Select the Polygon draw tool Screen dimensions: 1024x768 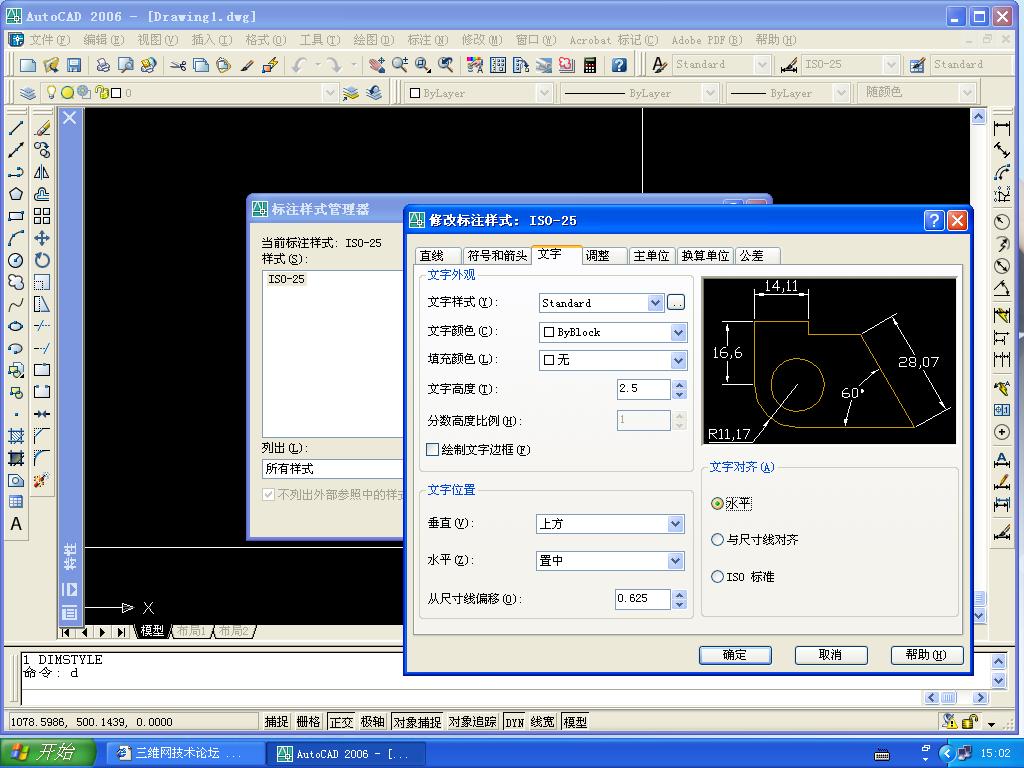pos(16,194)
